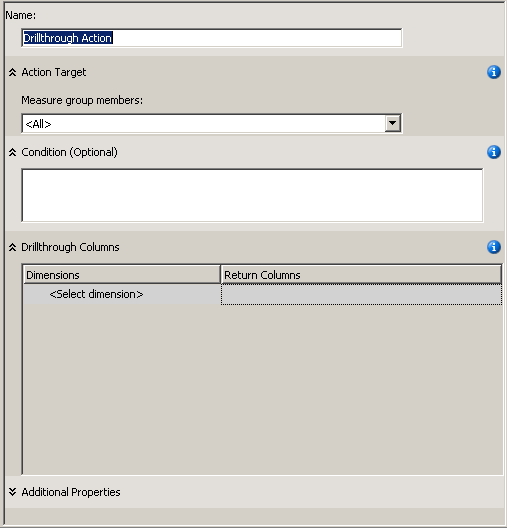Click the Action Target info icon
Screen dimensions: 507x528
pos(494,72)
